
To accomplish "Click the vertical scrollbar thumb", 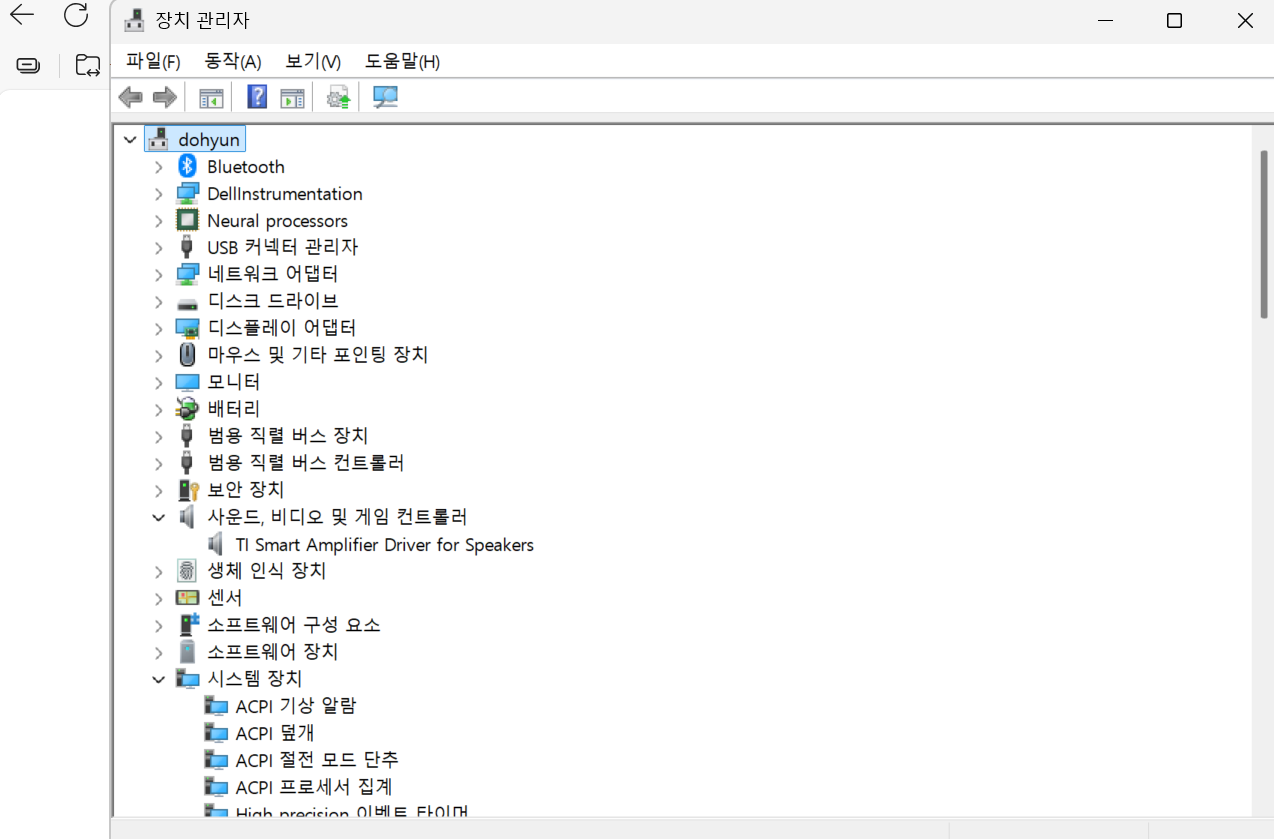I will [1264, 233].
